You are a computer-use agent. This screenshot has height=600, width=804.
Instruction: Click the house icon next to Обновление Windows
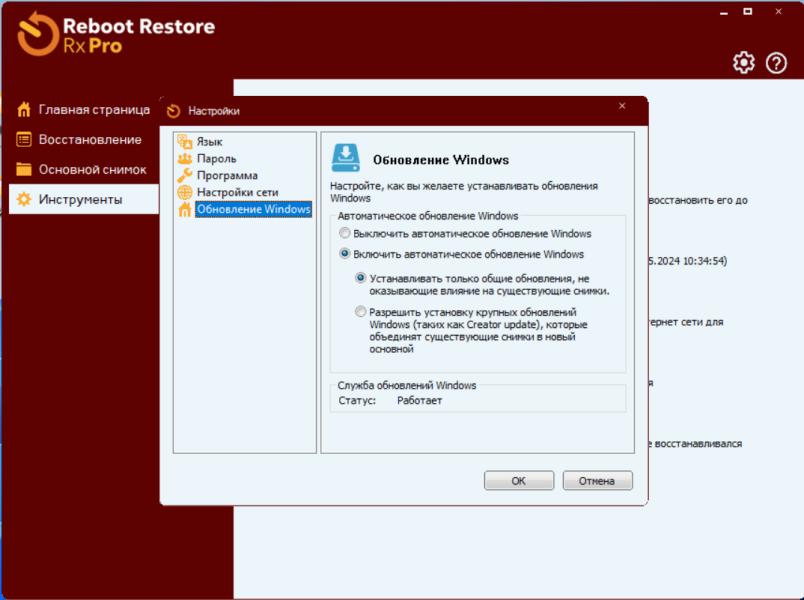[185, 209]
